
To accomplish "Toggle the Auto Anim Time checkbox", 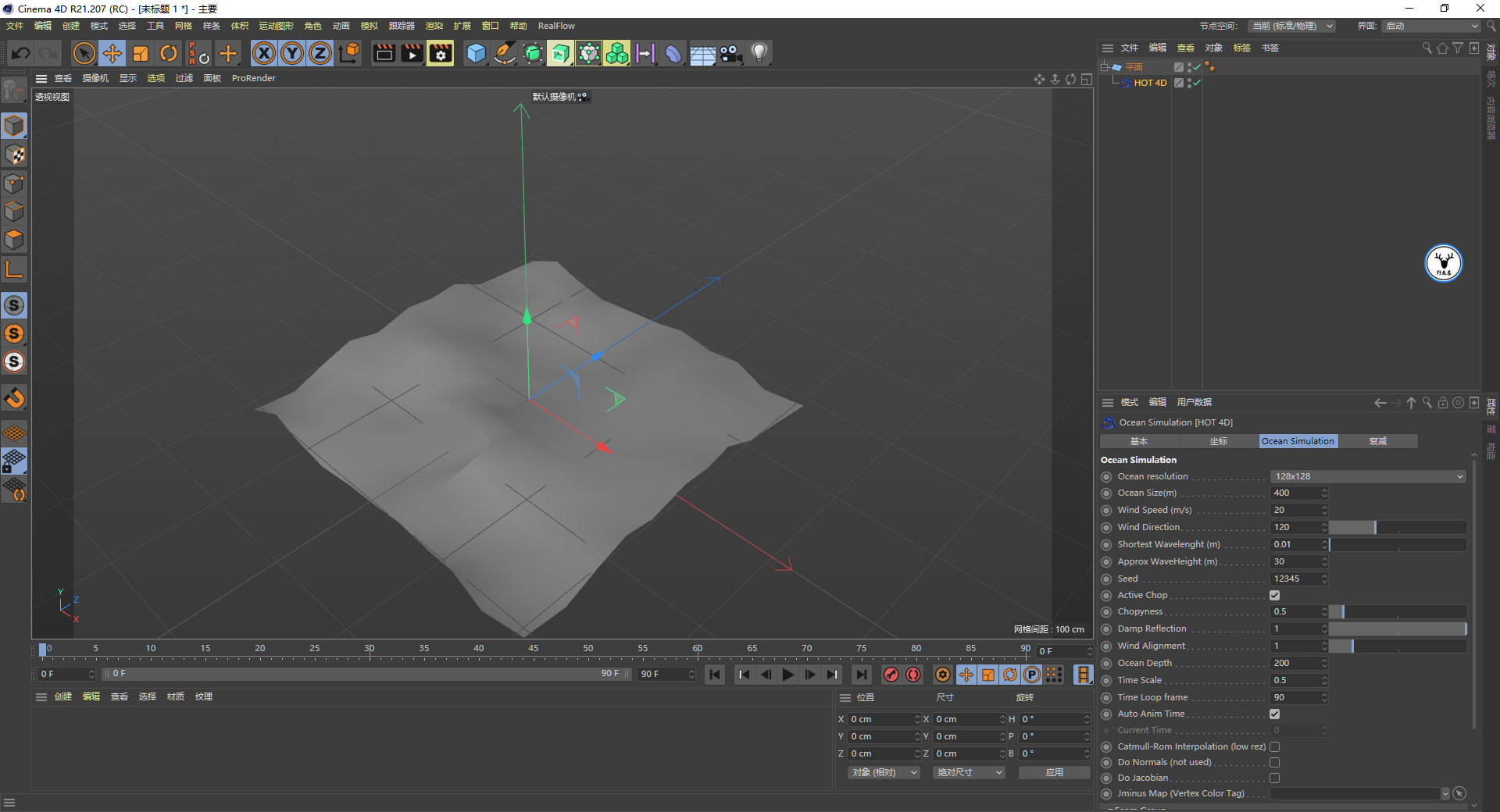I will click(1275, 714).
